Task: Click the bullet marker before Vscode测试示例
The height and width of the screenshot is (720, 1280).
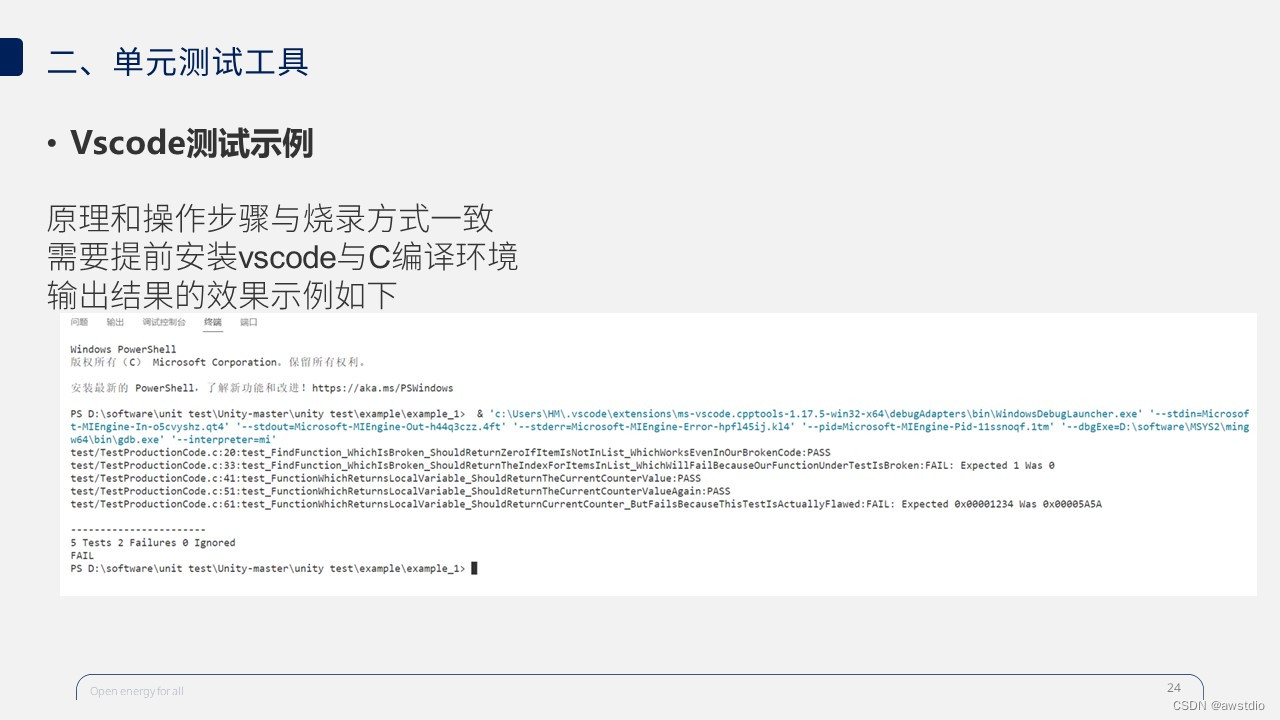Action: pyautogui.click(x=53, y=144)
